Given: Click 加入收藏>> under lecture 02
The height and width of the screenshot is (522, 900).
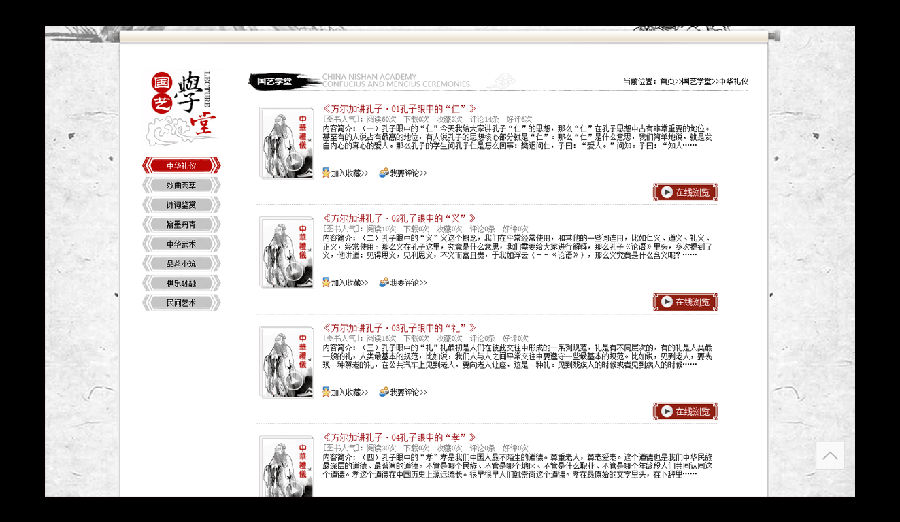Looking at the screenshot, I should [350, 283].
